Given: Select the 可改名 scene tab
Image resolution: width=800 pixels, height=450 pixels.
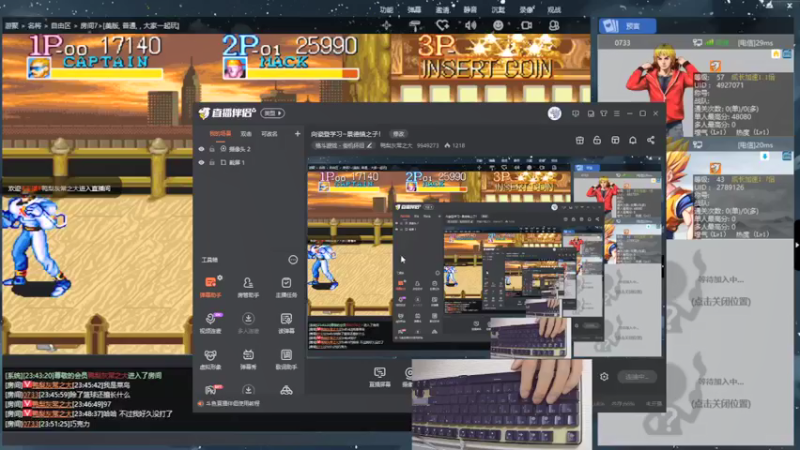Looking at the screenshot, I should 269,134.
